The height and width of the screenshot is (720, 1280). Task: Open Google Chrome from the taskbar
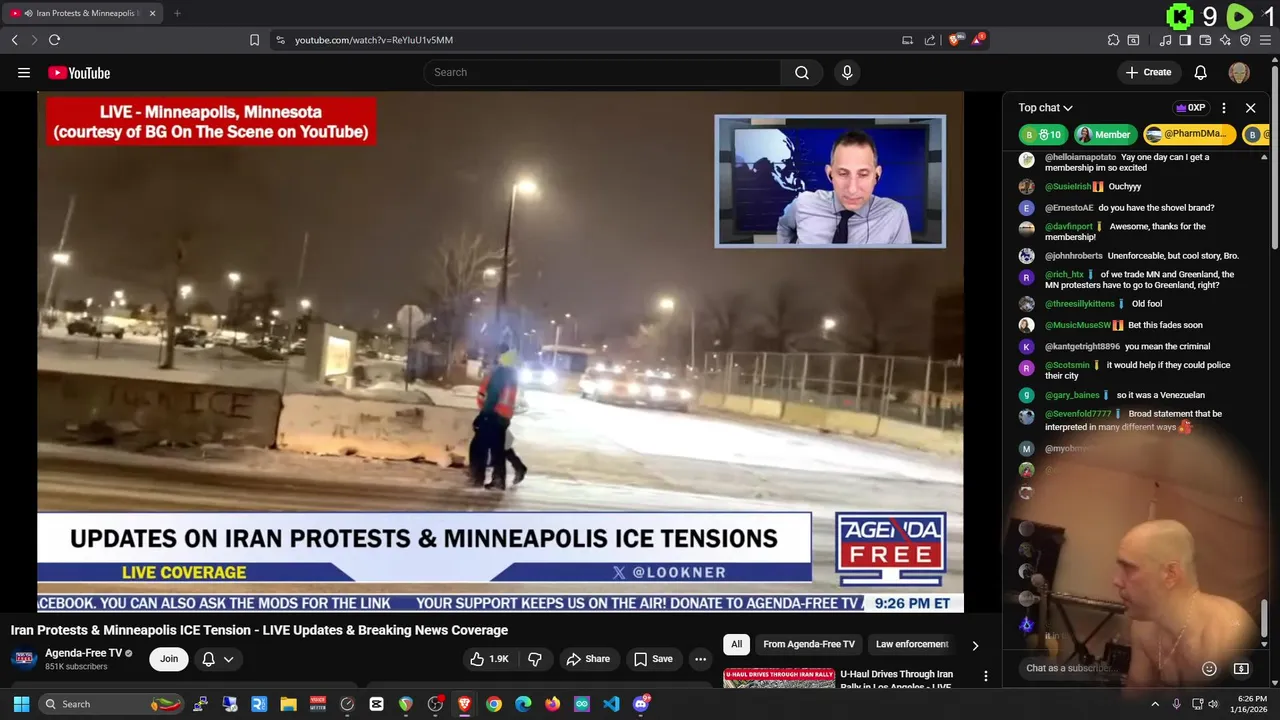click(x=494, y=704)
